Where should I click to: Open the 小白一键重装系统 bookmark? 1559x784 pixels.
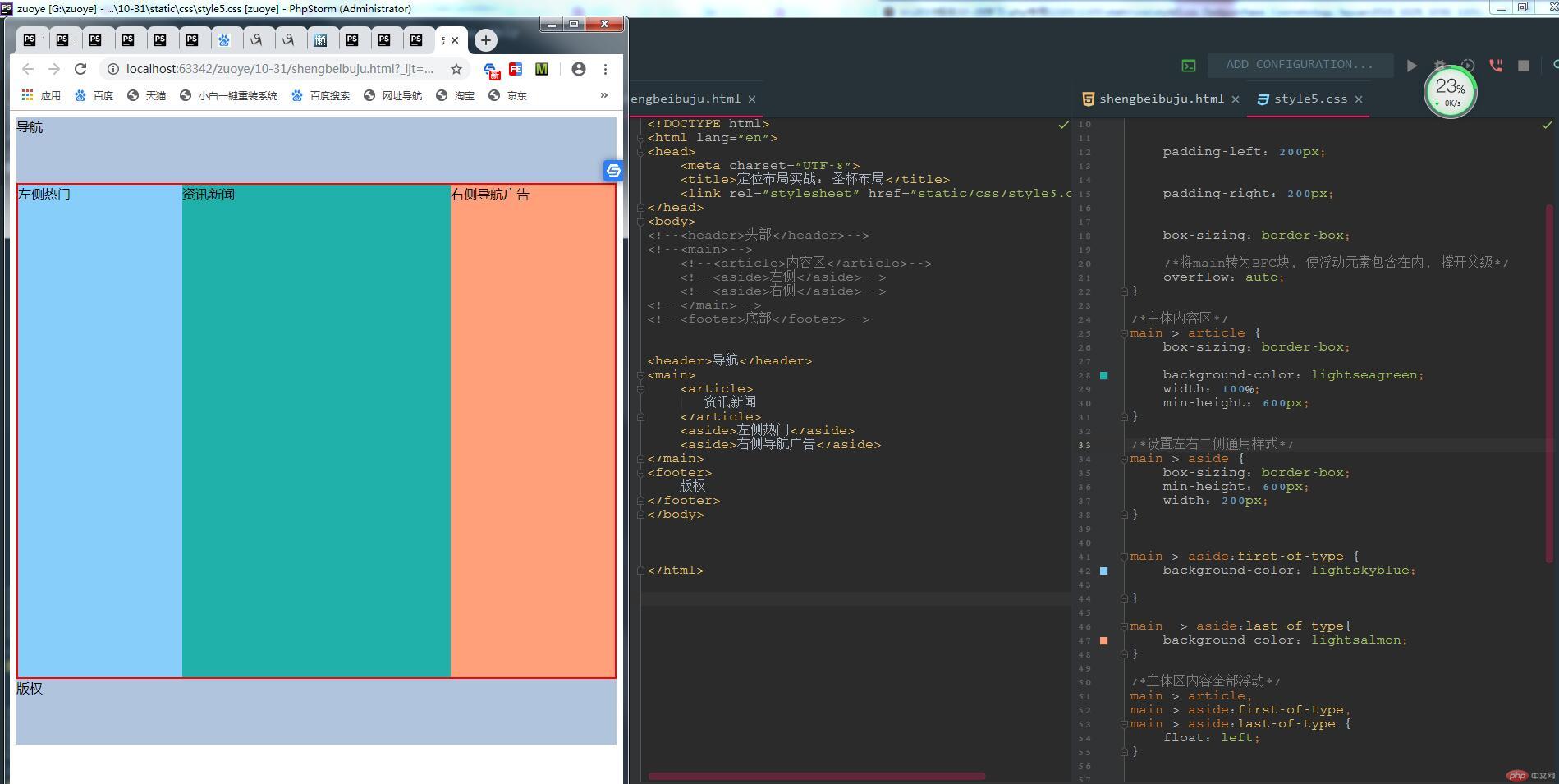(x=228, y=95)
